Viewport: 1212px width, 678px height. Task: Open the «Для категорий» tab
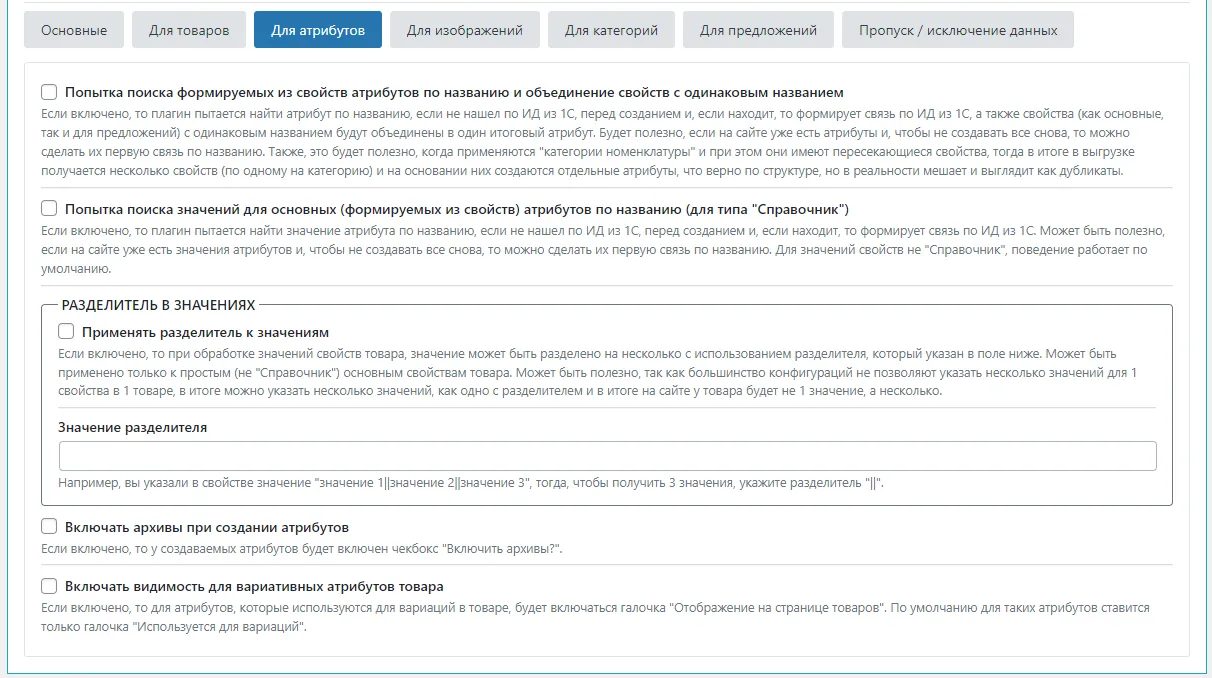(609, 29)
